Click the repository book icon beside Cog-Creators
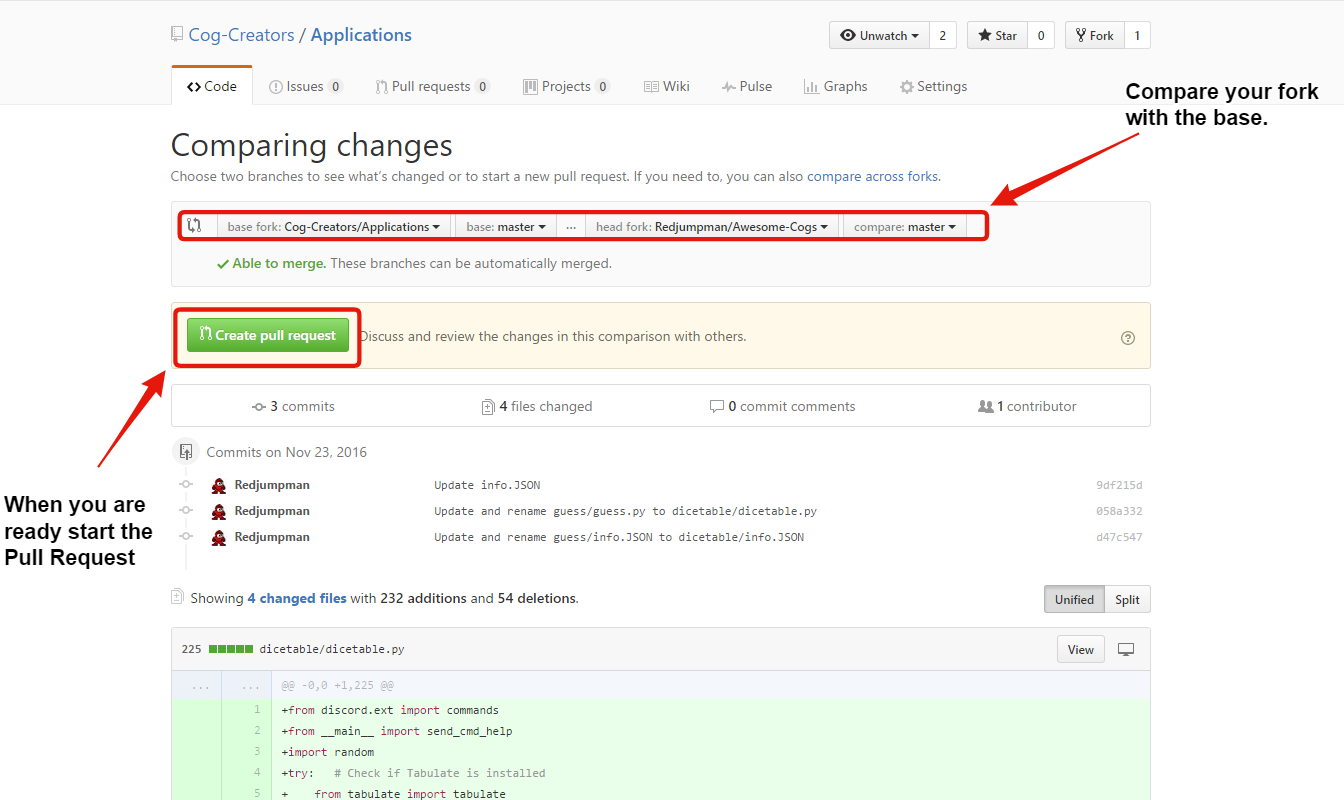This screenshot has width=1344, height=800. [177, 35]
